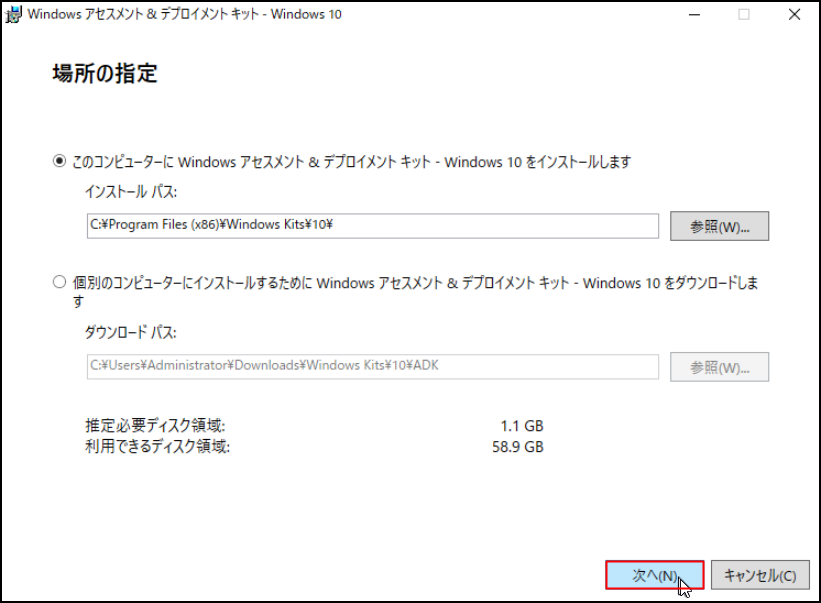This screenshot has height=603, width=821.
Task: Click the インストール パス: label
Action: [x=131, y=192]
